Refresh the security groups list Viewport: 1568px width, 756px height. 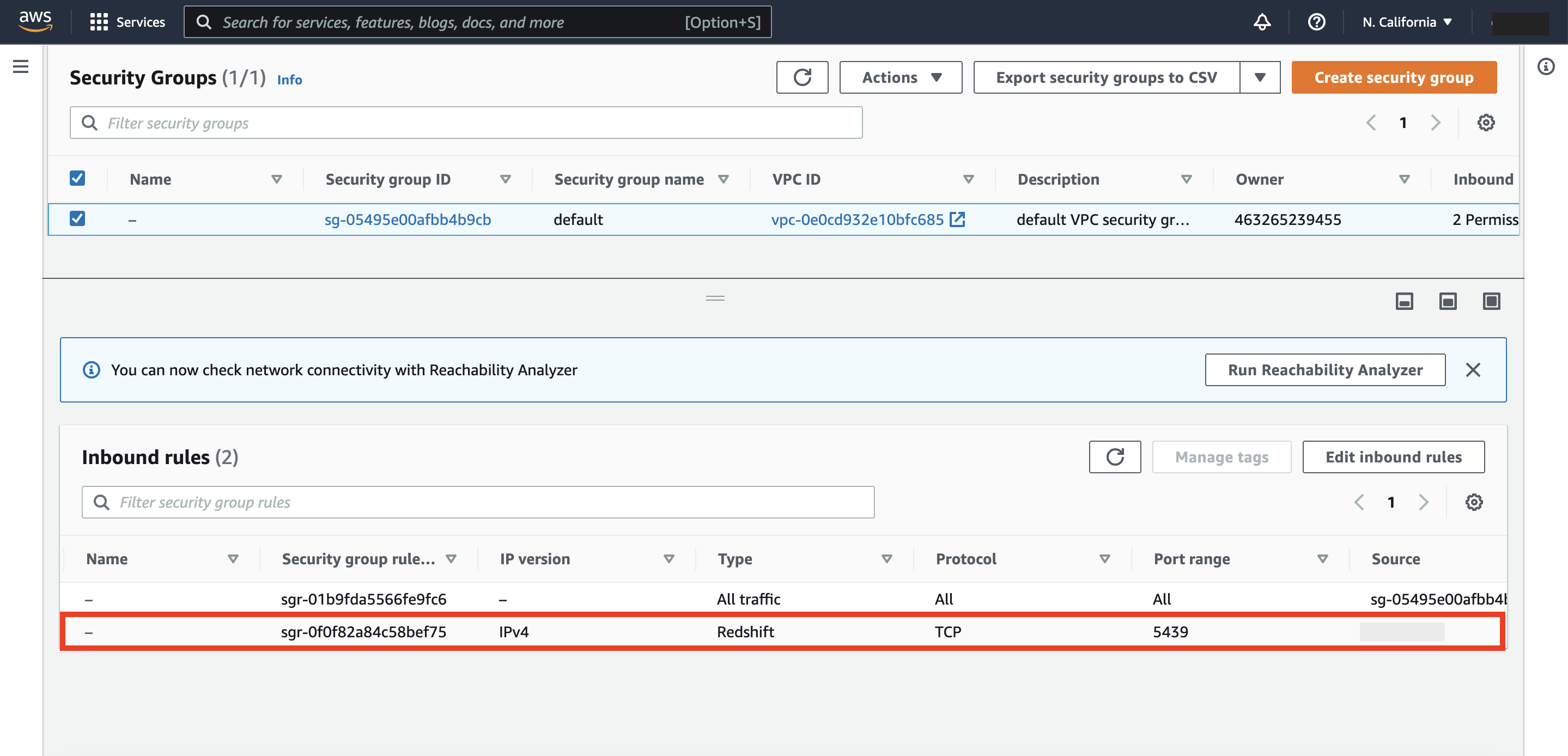[801, 77]
